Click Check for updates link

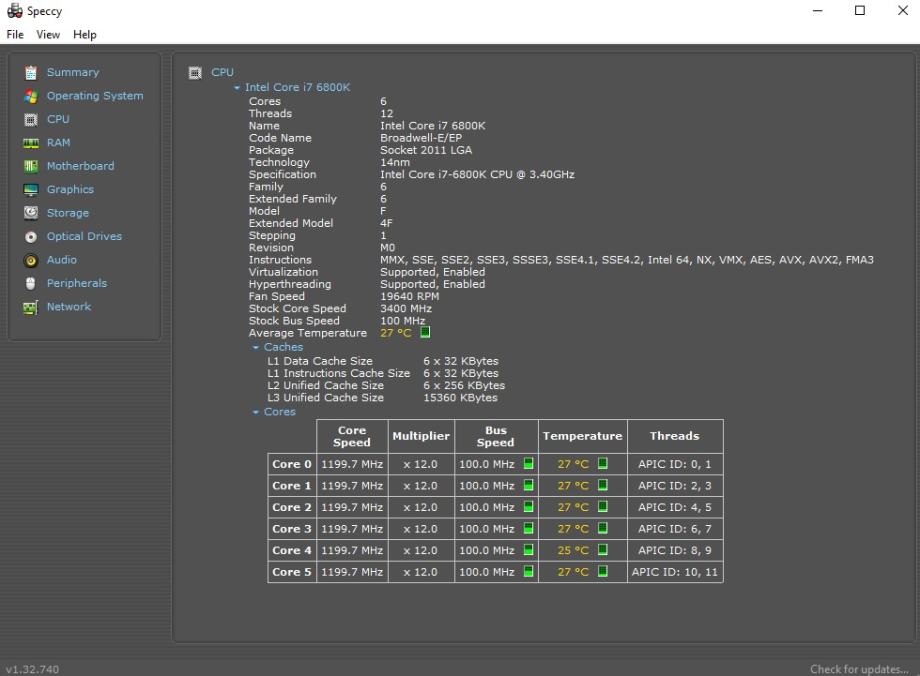click(859, 669)
